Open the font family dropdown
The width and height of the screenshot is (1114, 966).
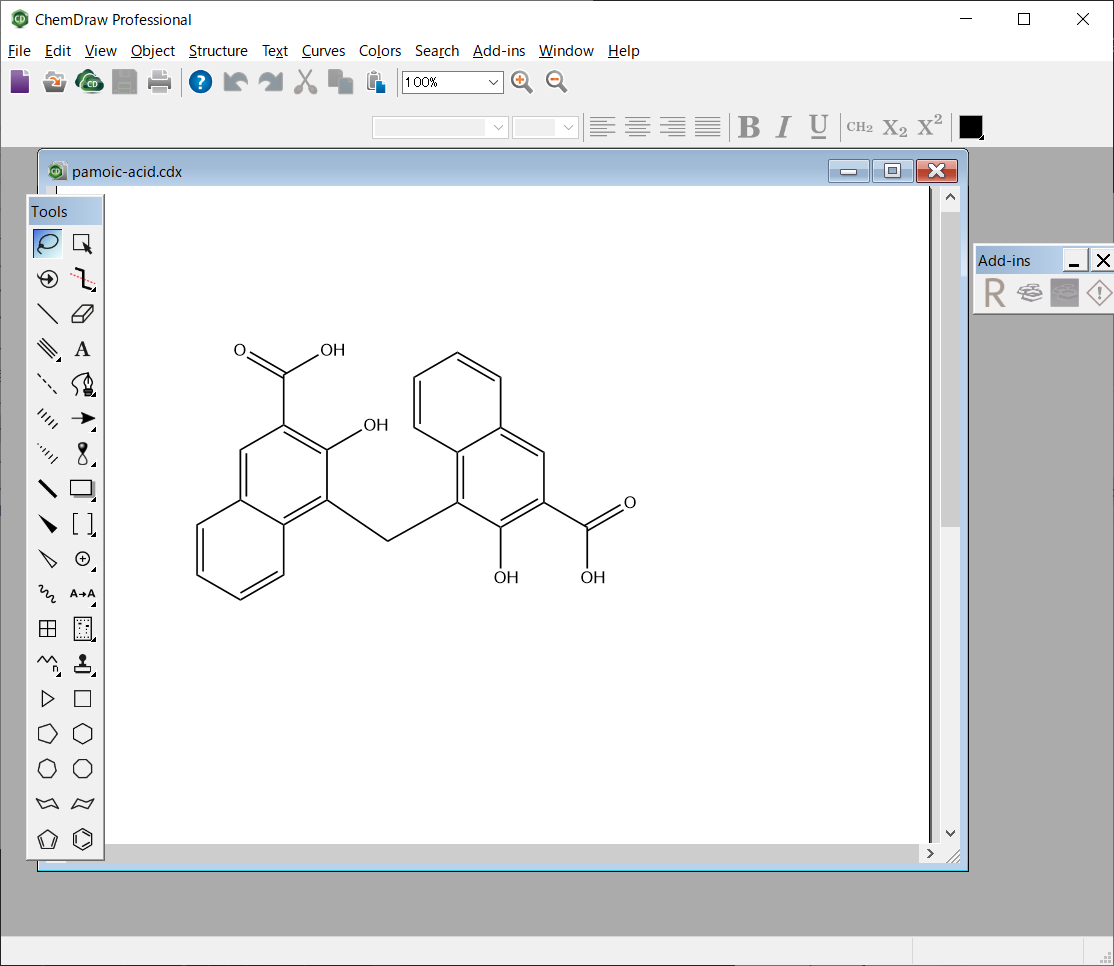(497, 127)
